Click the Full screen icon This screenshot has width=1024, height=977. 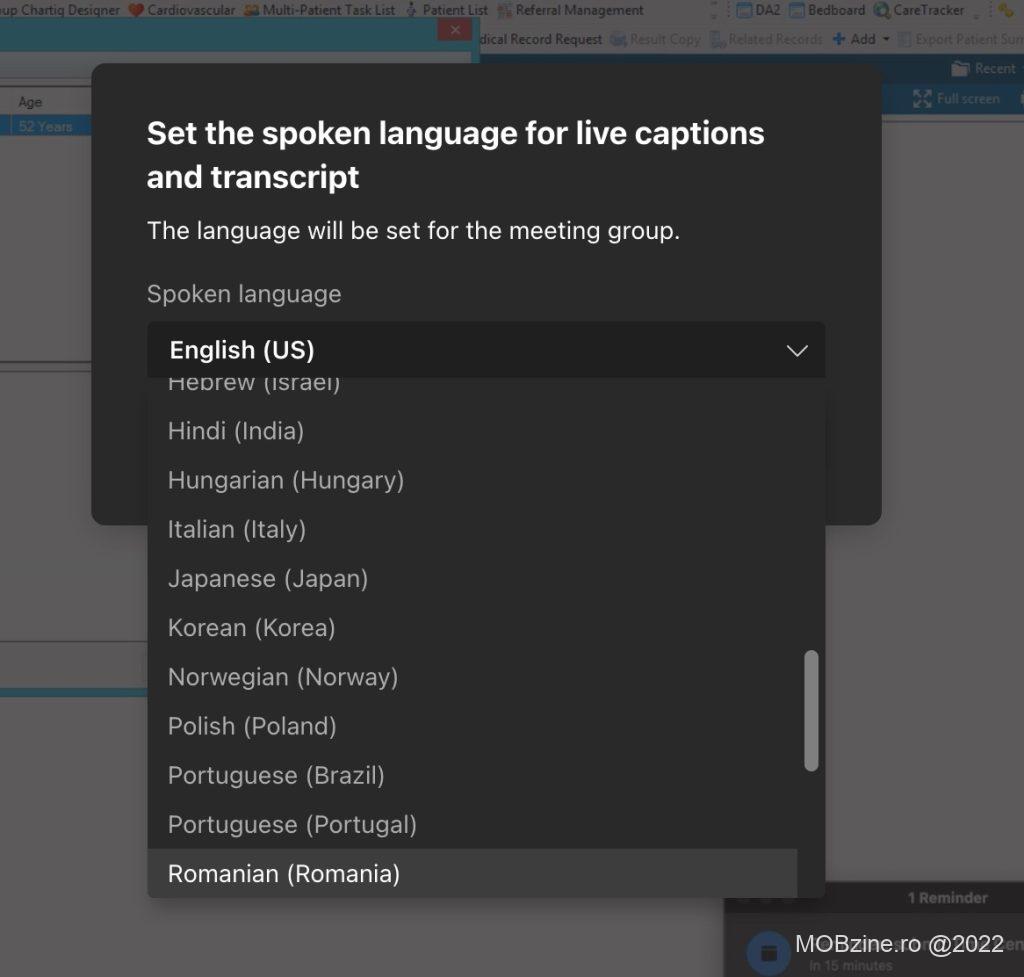coord(922,99)
